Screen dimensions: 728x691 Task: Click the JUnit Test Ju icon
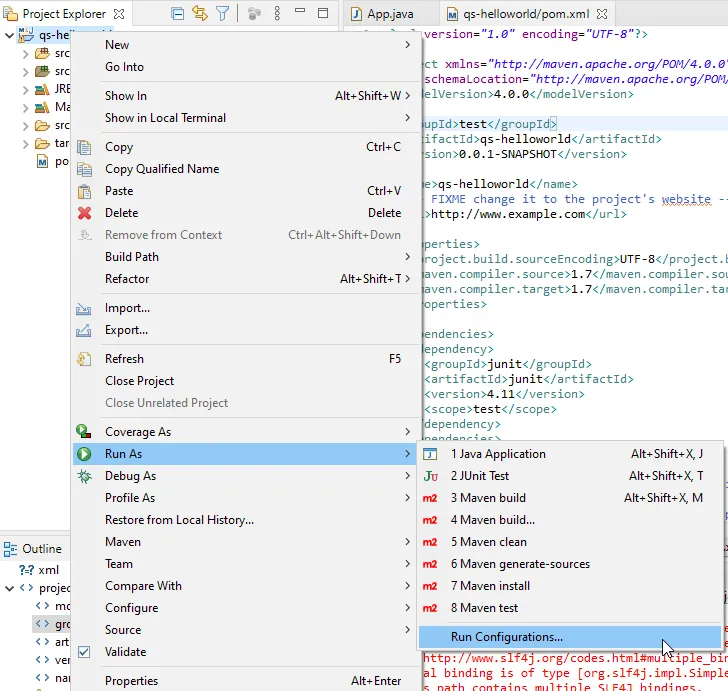point(430,476)
